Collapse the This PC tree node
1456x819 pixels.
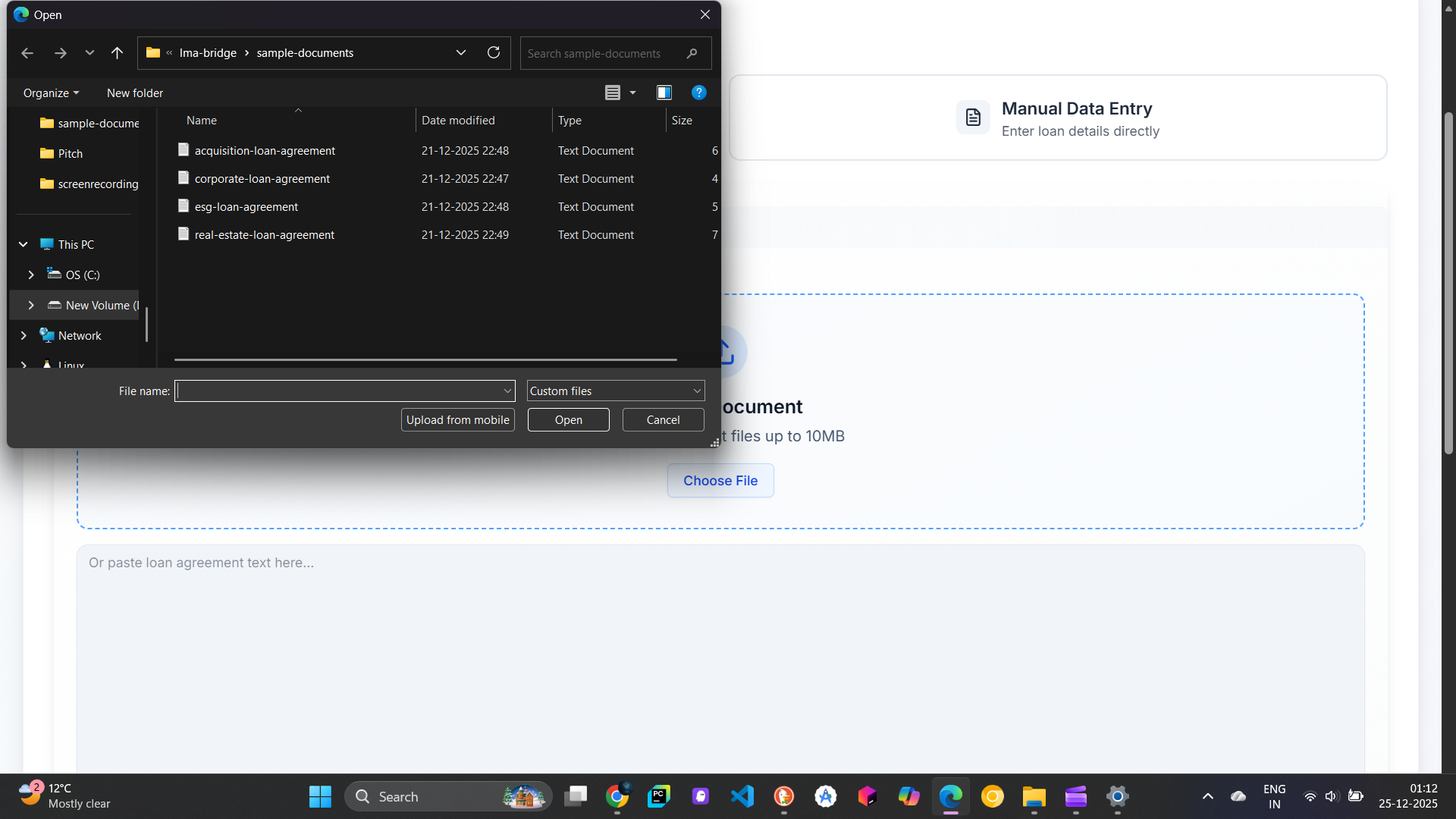[x=24, y=244]
